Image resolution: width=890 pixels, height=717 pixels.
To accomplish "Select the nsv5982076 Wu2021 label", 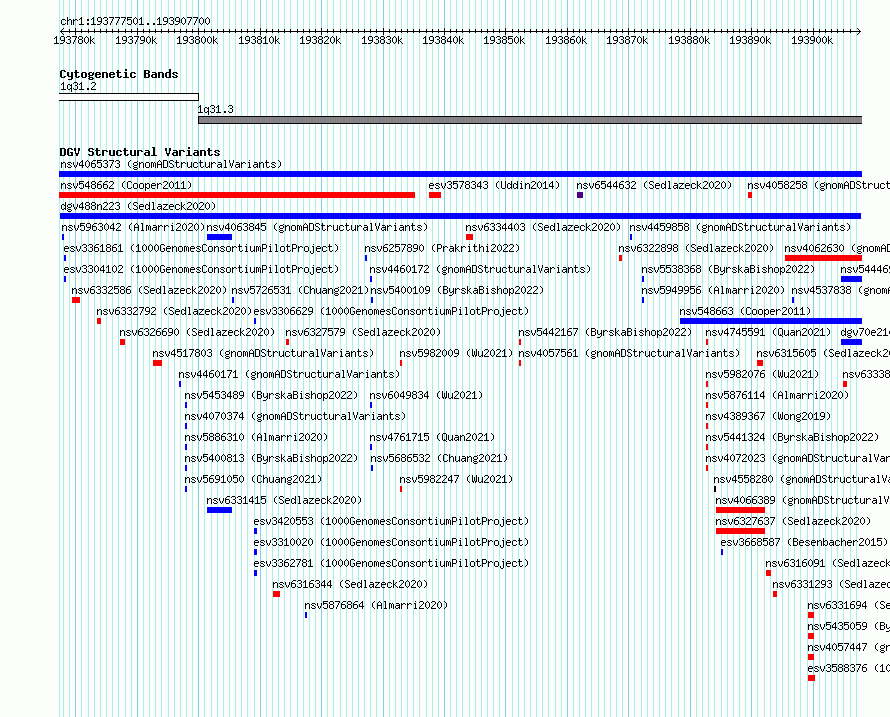I will (x=762, y=374).
